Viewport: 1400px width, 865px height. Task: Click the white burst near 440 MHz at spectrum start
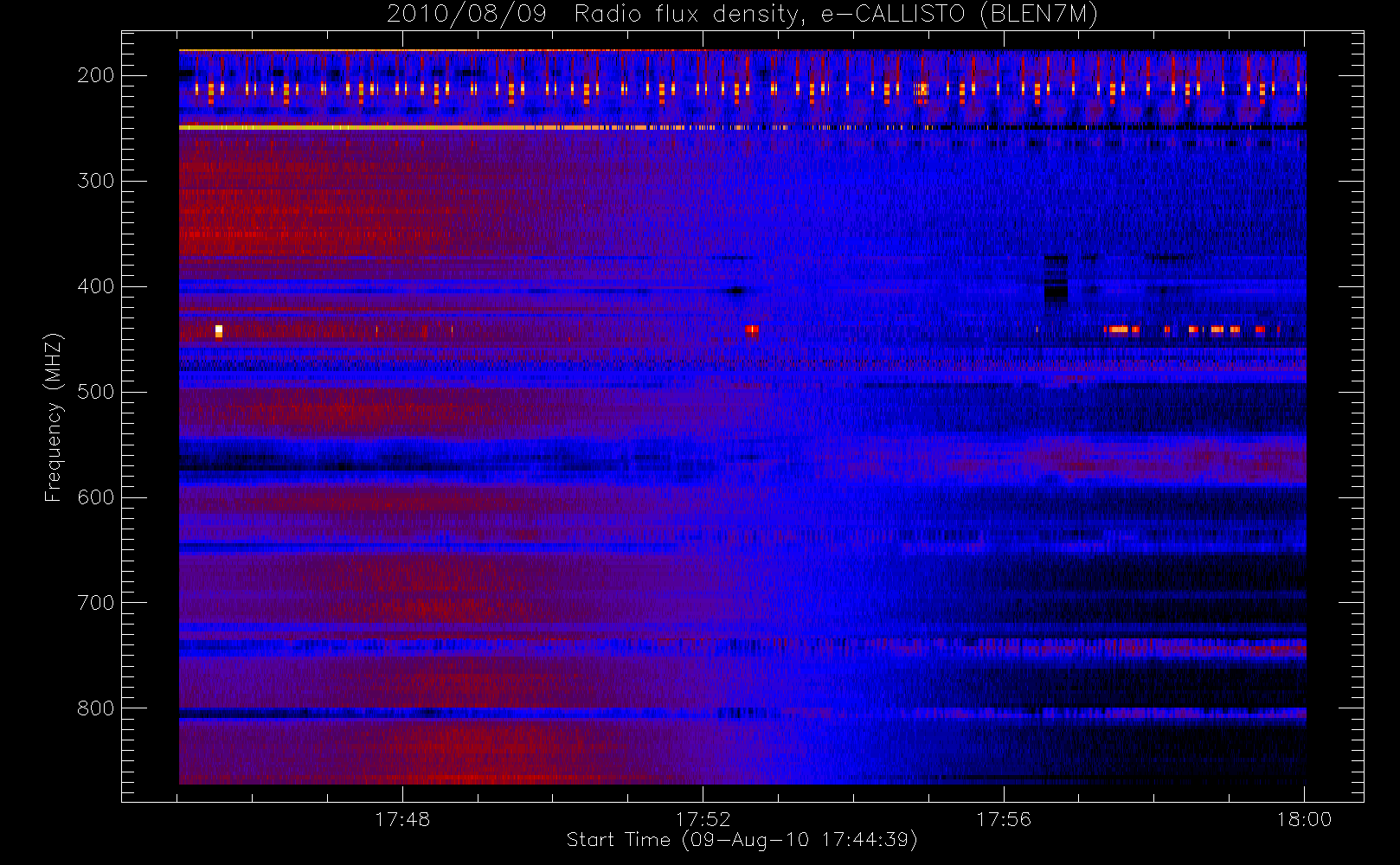[219, 331]
